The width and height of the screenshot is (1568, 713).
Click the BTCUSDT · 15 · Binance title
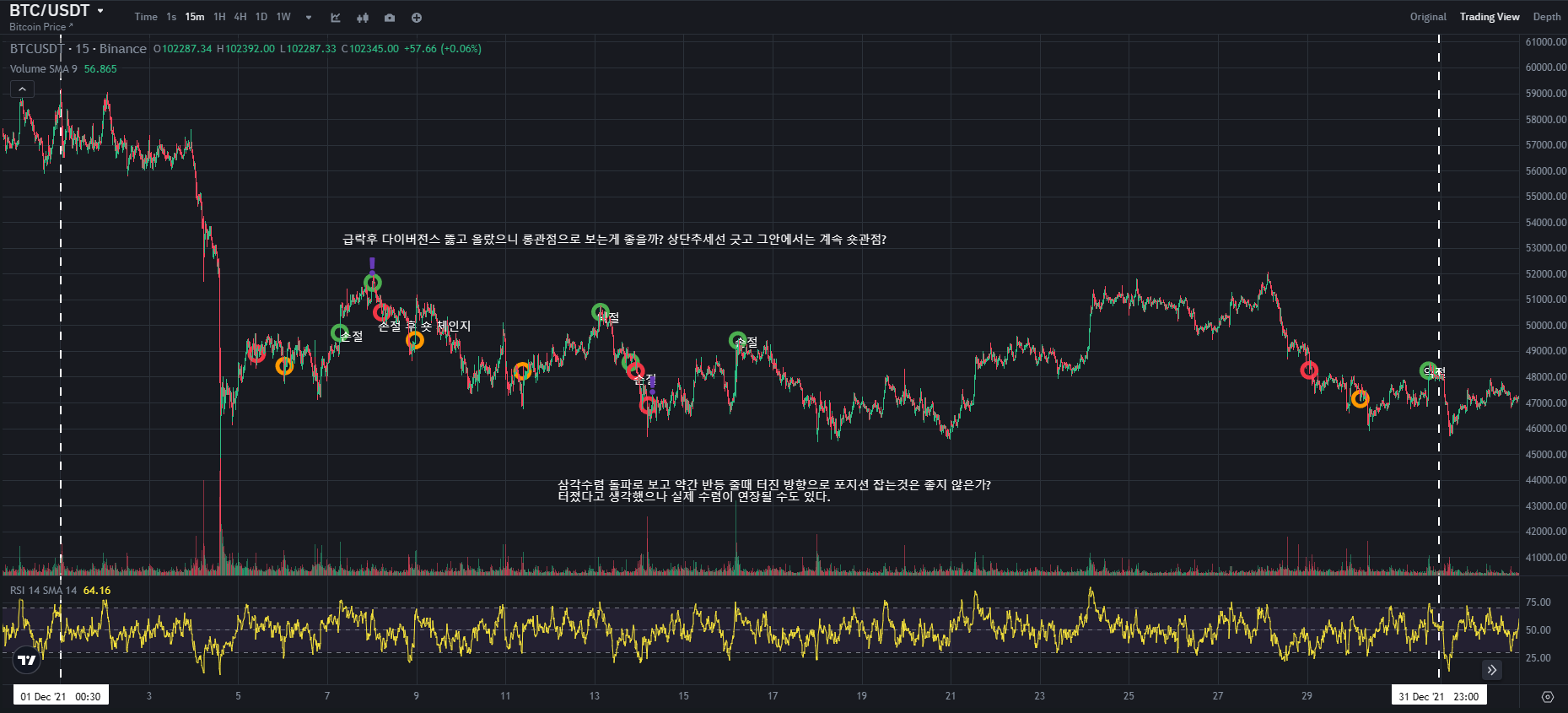pyautogui.click(x=78, y=49)
